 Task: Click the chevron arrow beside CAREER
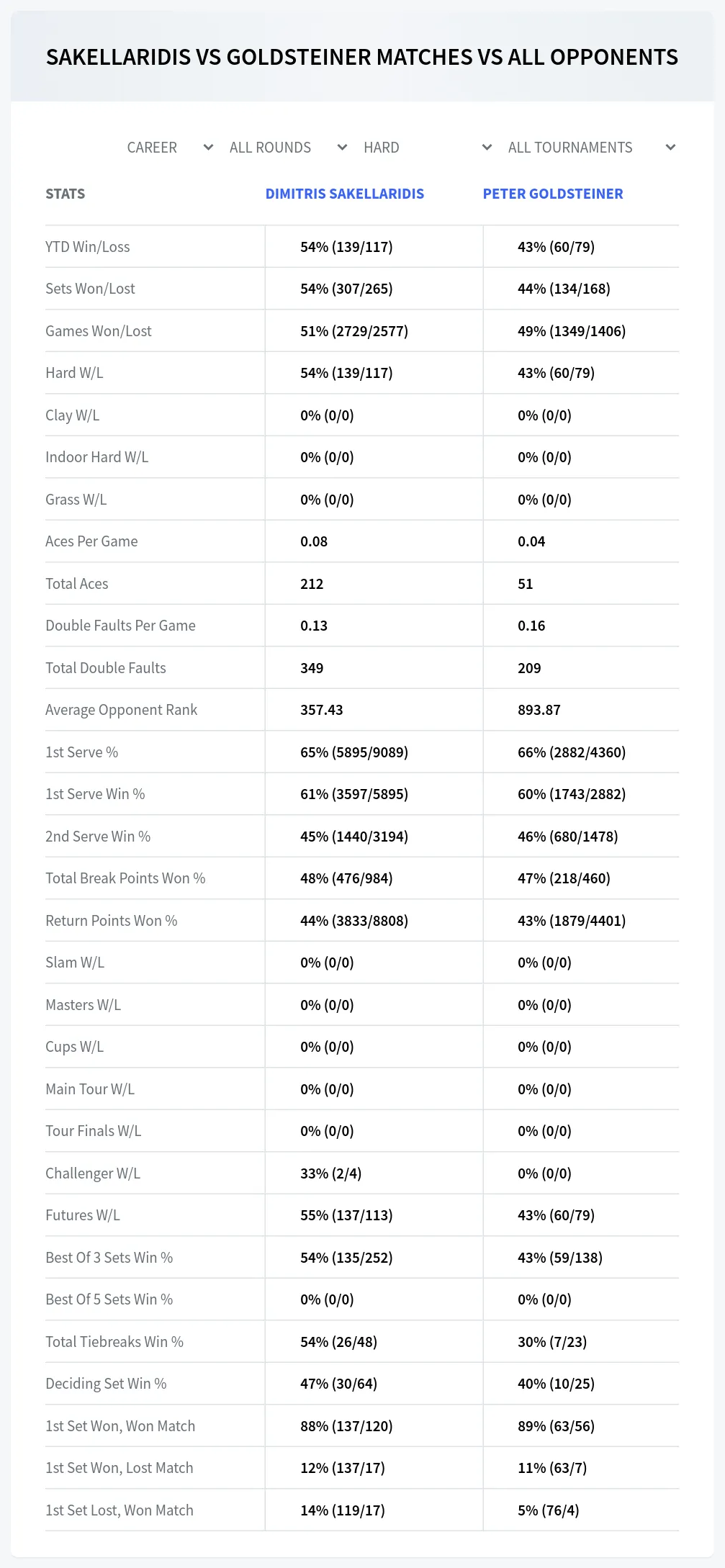[208, 148]
